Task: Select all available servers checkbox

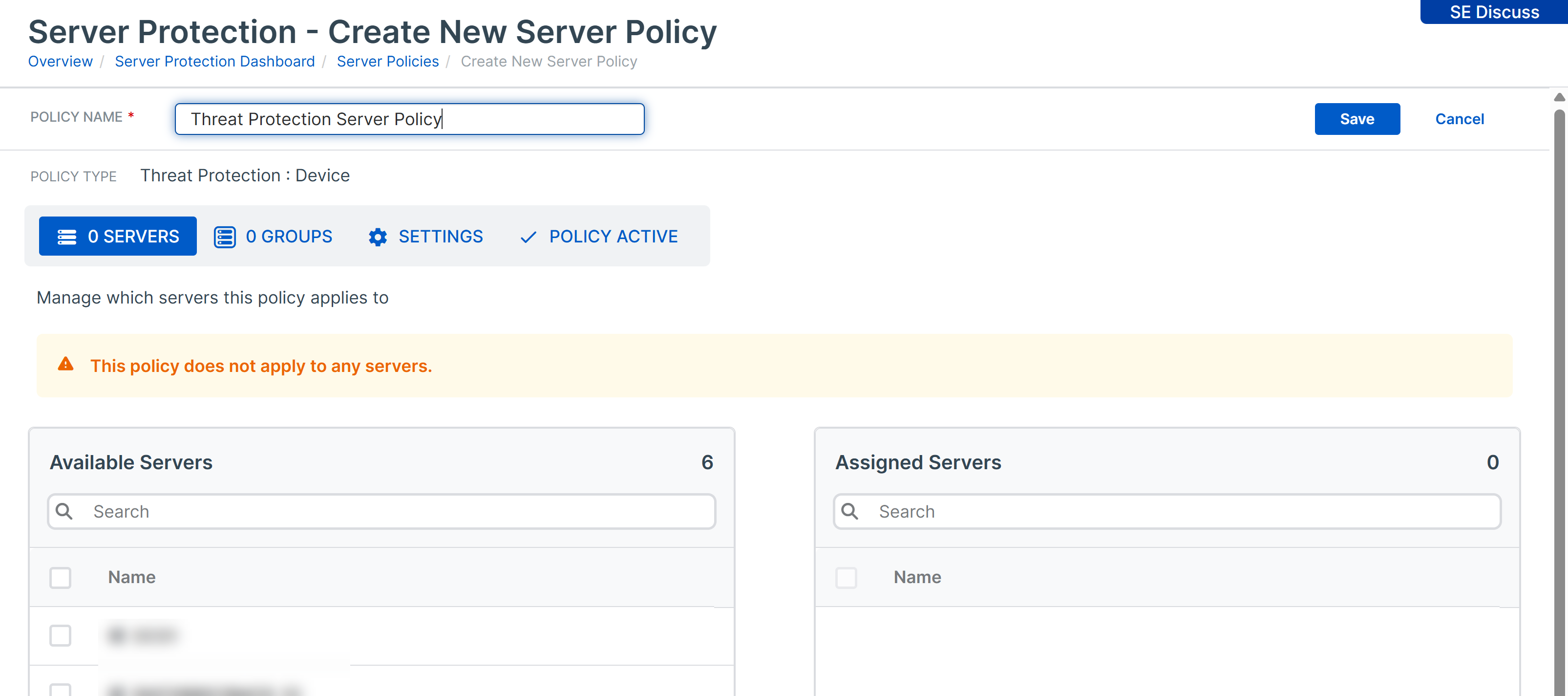Action: pyautogui.click(x=60, y=577)
